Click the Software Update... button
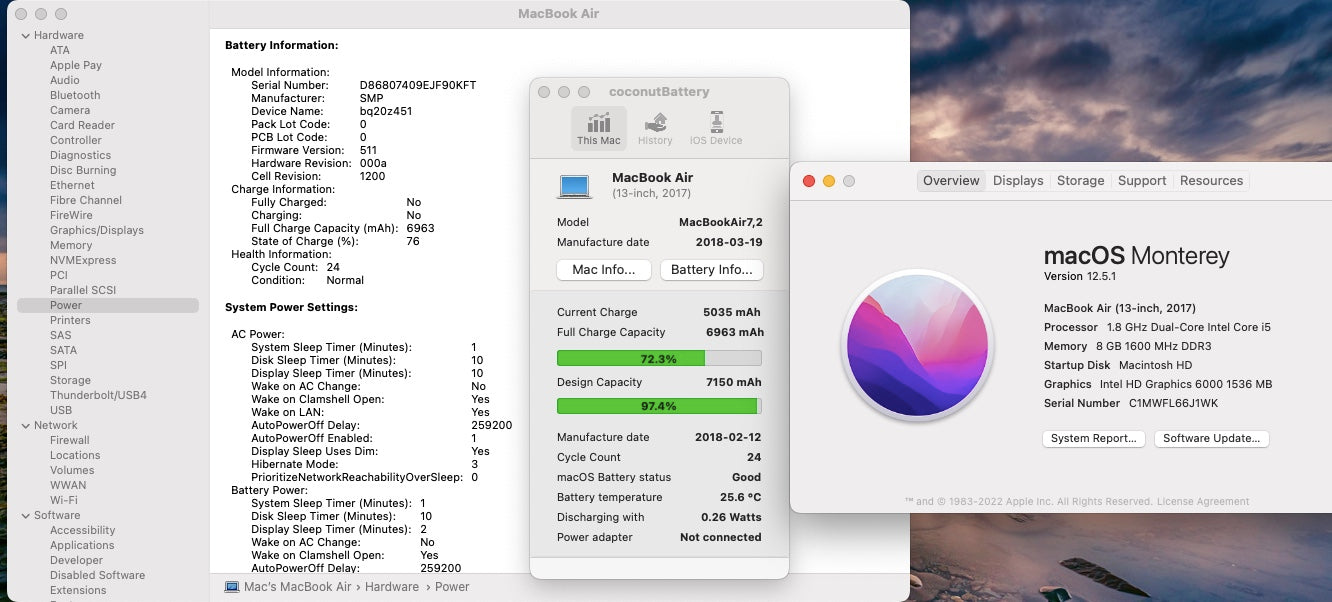The width and height of the screenshot is (1332, 602). [x=1211, y=438]
